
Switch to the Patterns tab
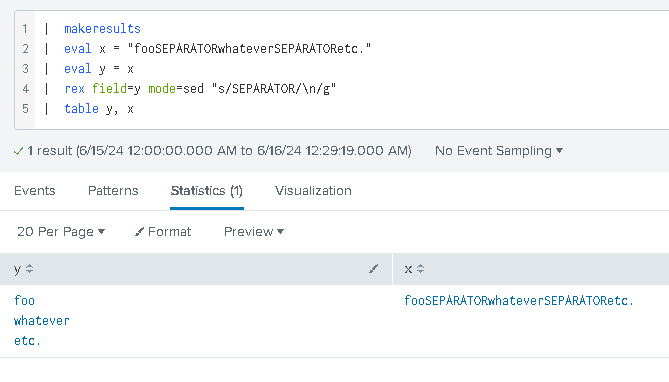tap(113, 191)
